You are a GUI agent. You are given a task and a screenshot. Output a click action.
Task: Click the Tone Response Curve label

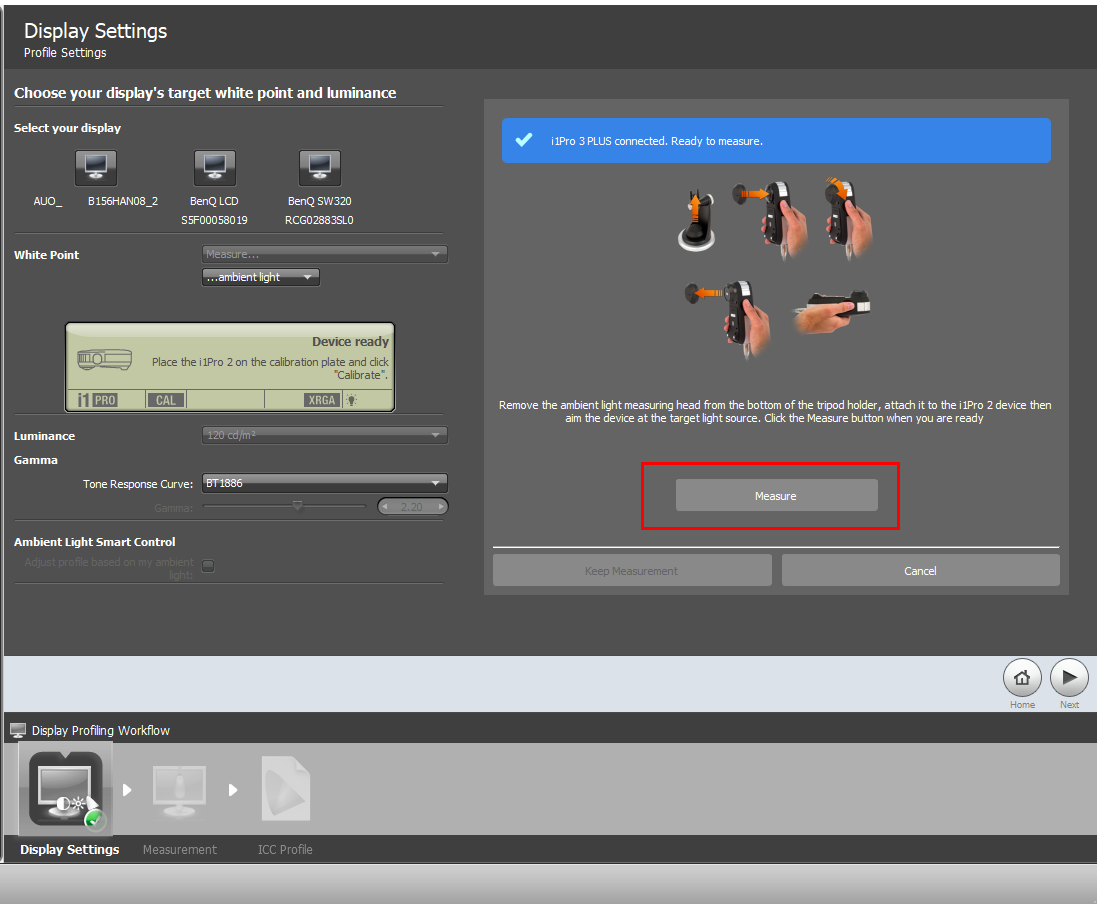pyautogui.click(x=138, y=484)
